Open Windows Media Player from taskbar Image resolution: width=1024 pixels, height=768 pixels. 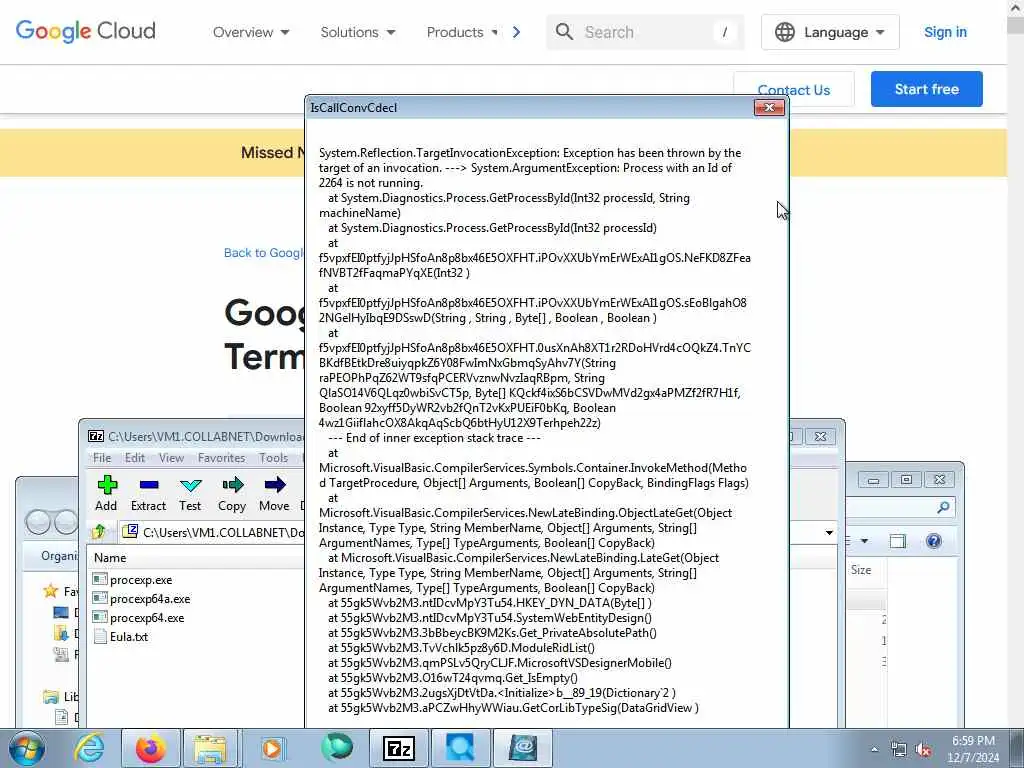coord(272,748)
